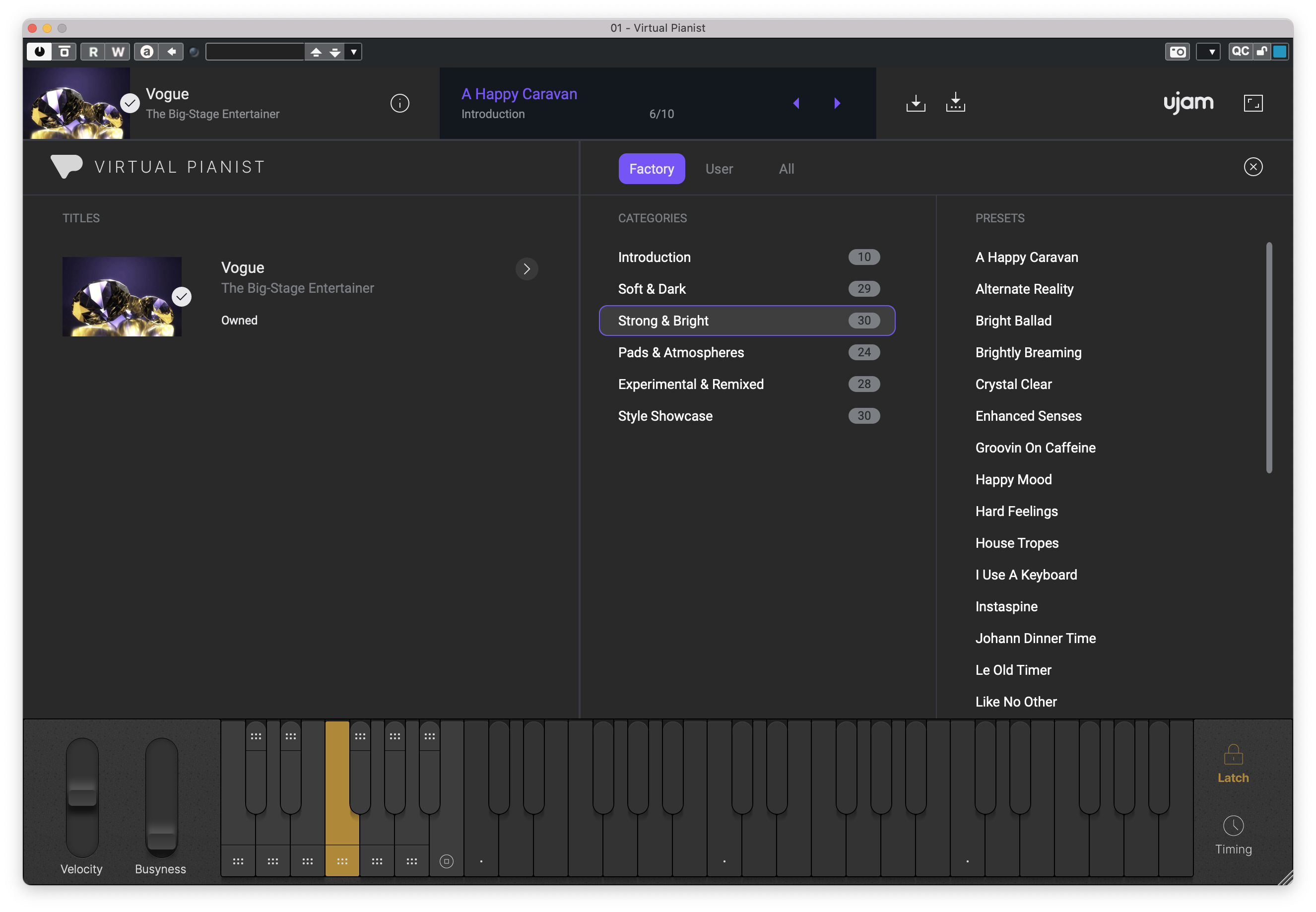Load the Le Old Timer preset

(x=1013, y=670)
